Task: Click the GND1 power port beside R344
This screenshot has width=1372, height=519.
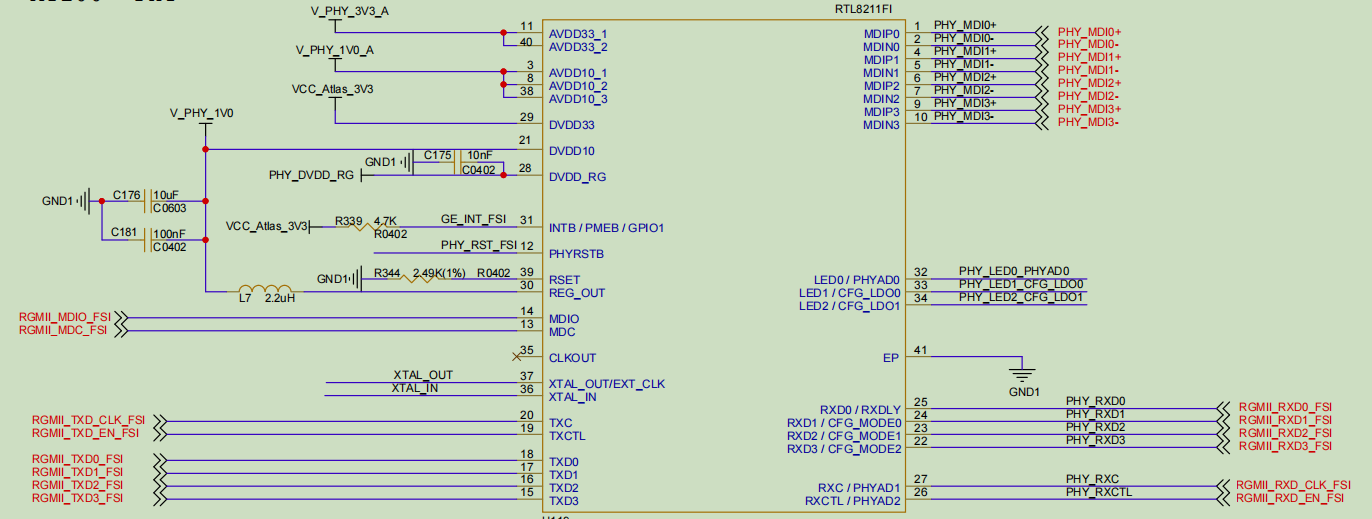Action: pos(341,279)
